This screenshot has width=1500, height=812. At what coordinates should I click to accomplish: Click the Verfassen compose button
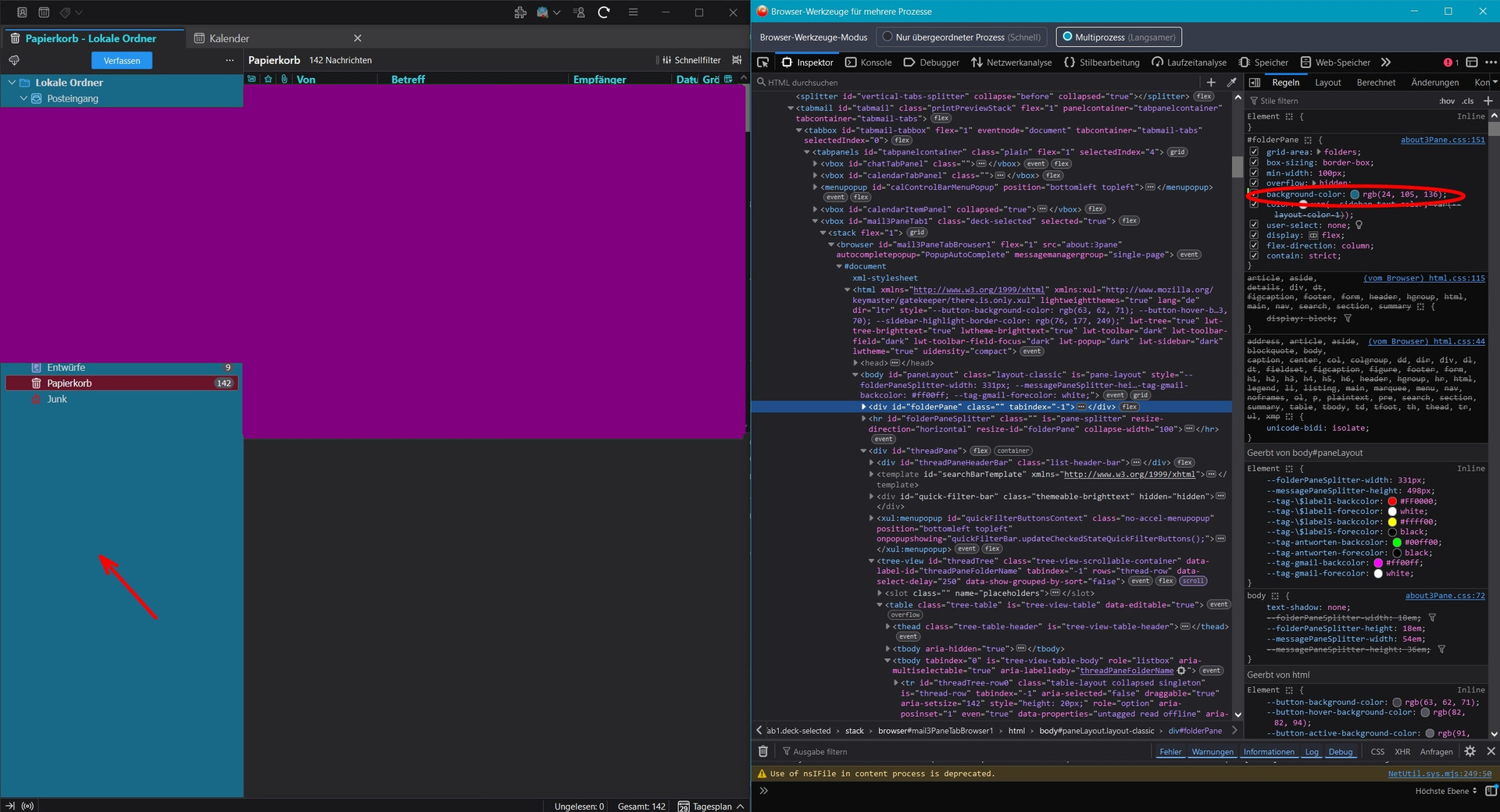122,60
